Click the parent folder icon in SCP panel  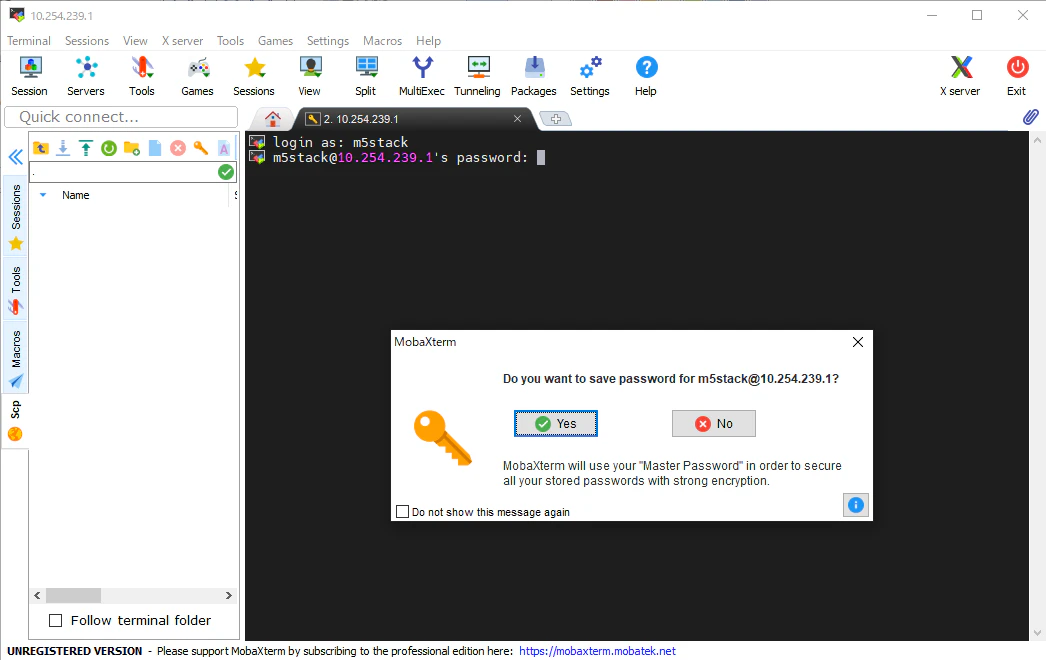pyautogui.click(x=41, y=148)
